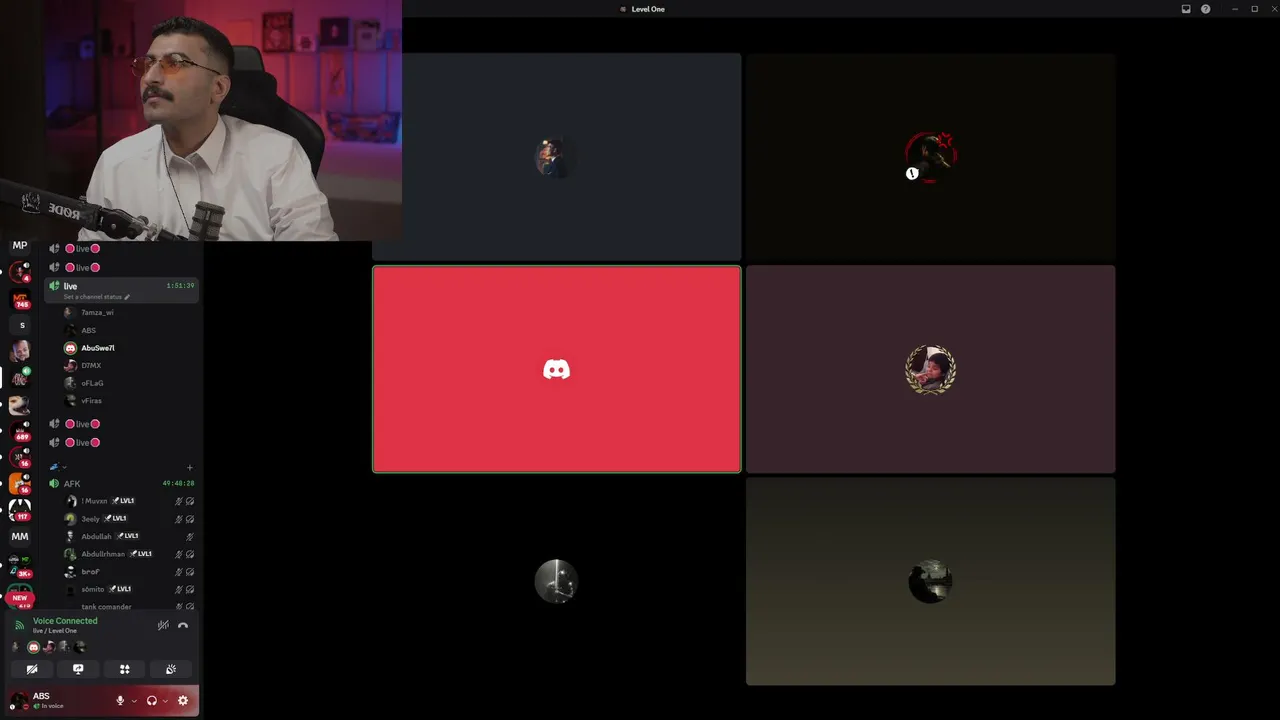Join the AFK voice channel
The height and width of the screenshot is (720, 1280).
click(122, 484)
